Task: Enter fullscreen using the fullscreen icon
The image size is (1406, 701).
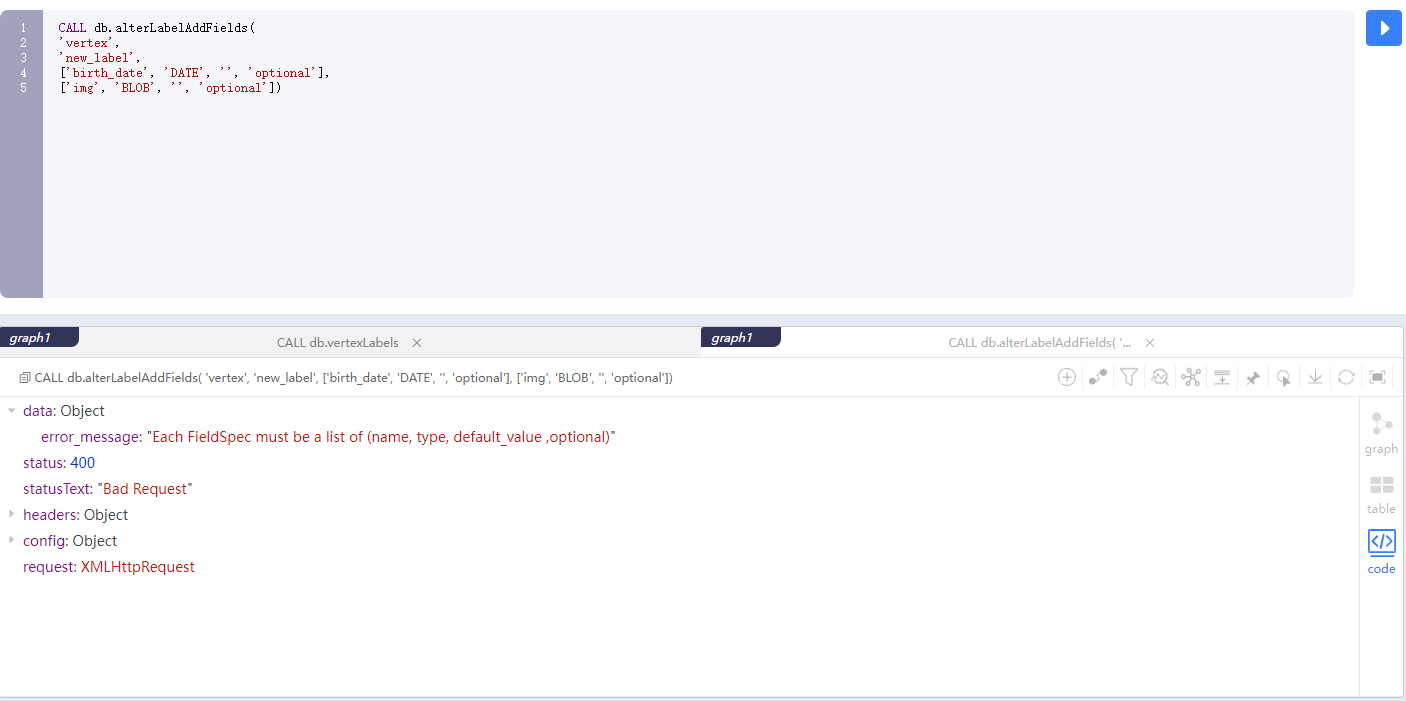Action: [1376, 377]
